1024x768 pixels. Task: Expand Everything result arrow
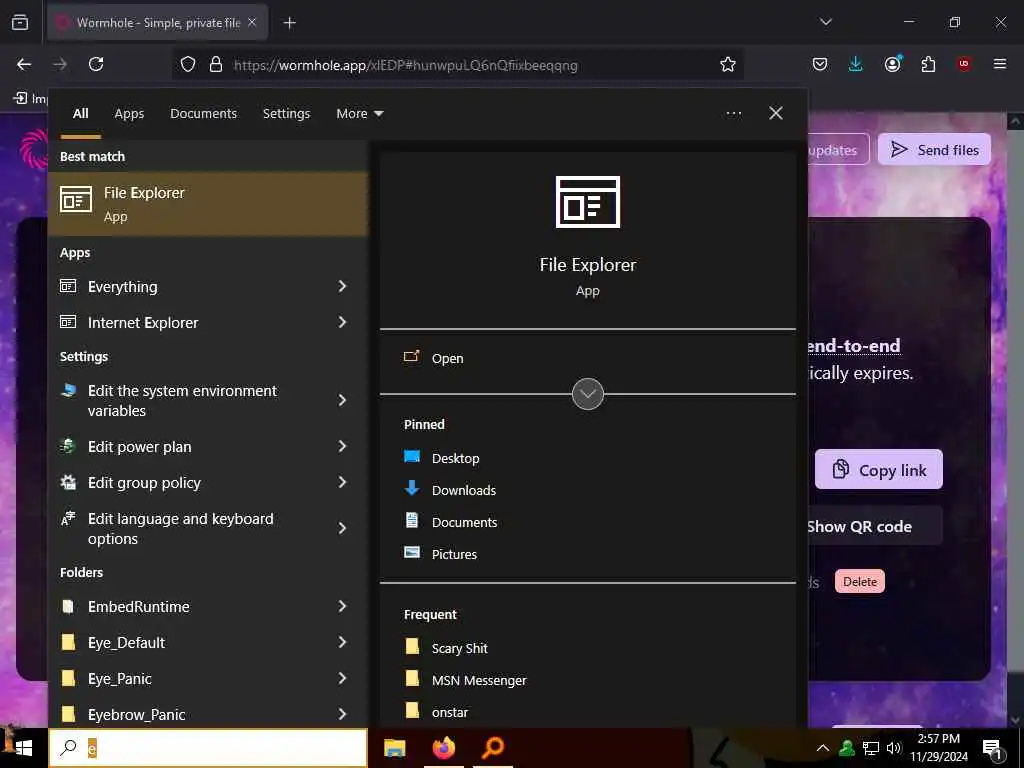tap(342, 286)
